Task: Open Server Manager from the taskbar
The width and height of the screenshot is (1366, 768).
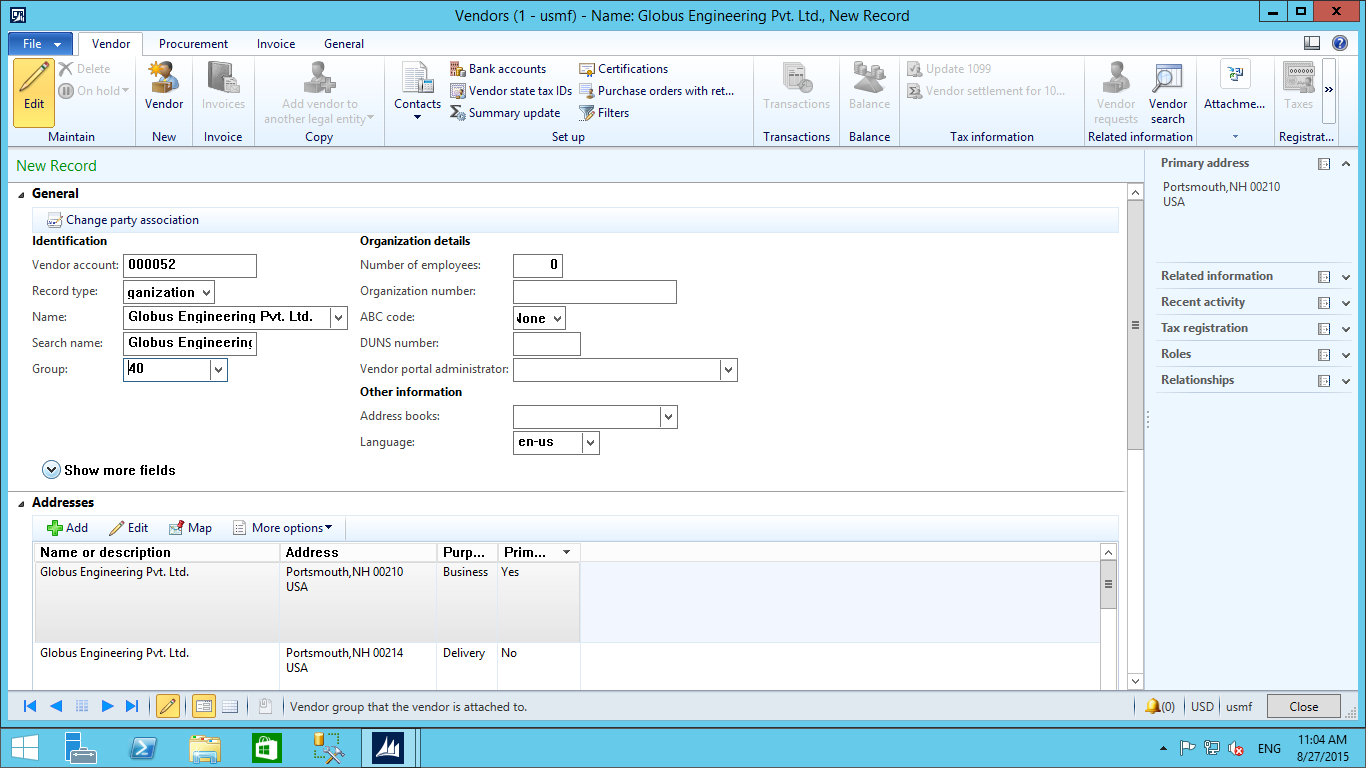Action: point(81,748)
